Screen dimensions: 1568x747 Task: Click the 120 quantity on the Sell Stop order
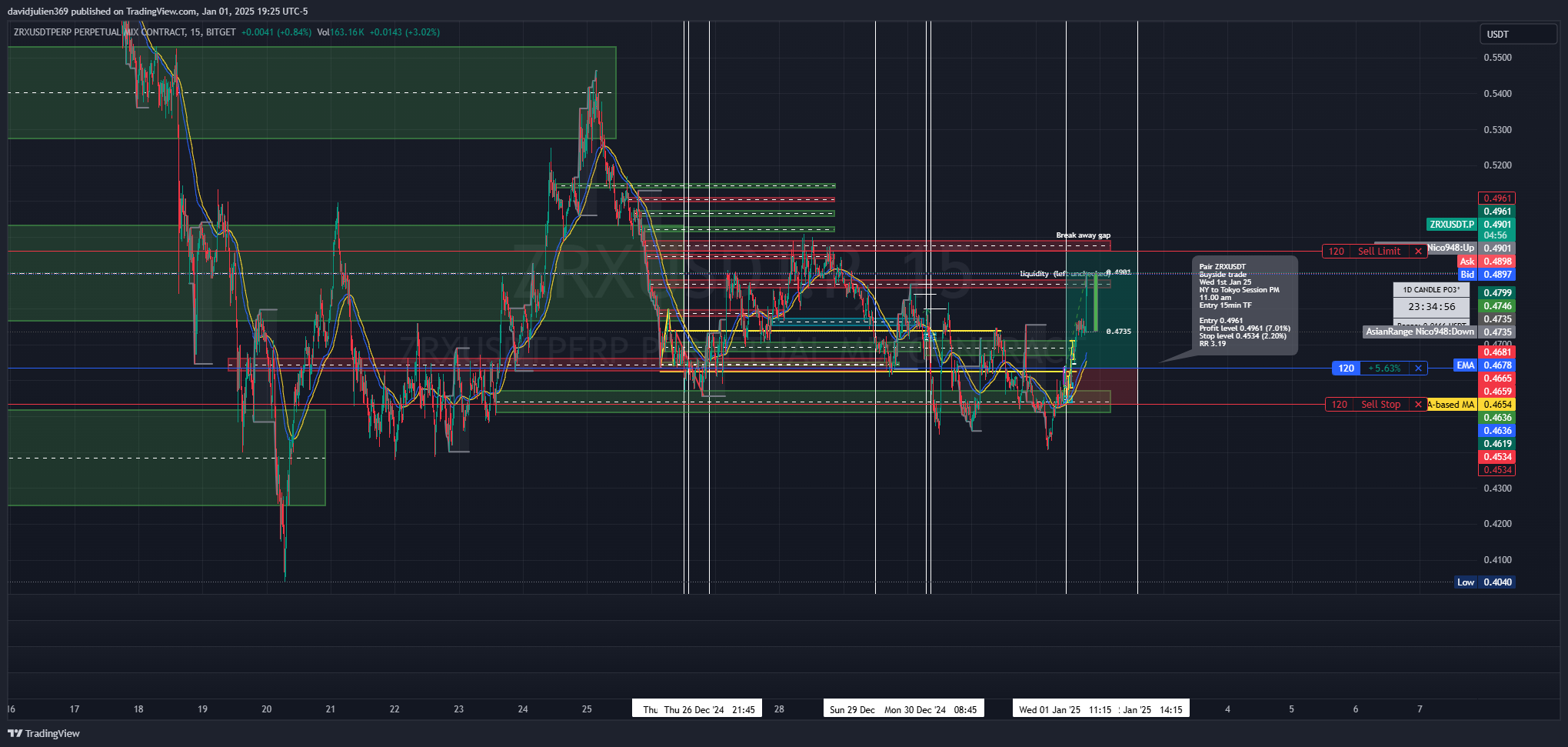1340,405
